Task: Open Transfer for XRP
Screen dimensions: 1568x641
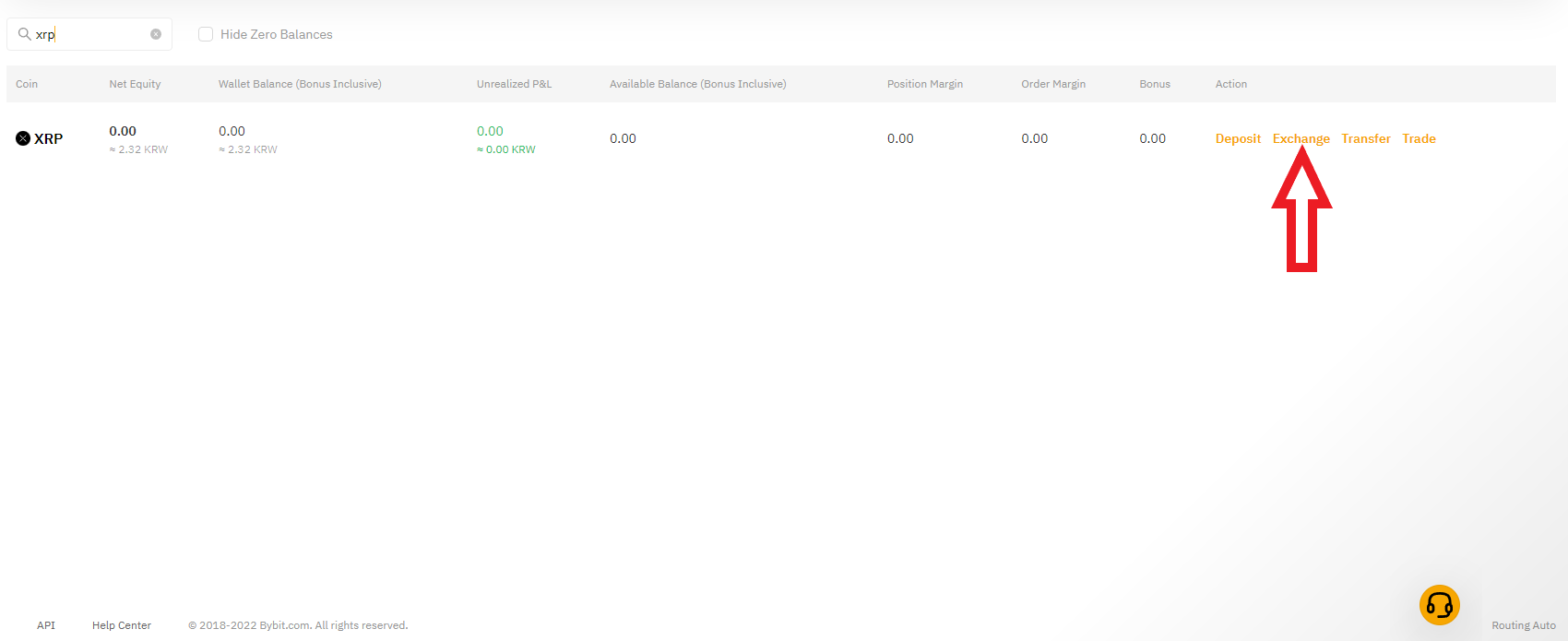Action: [x=1366, y=138]
